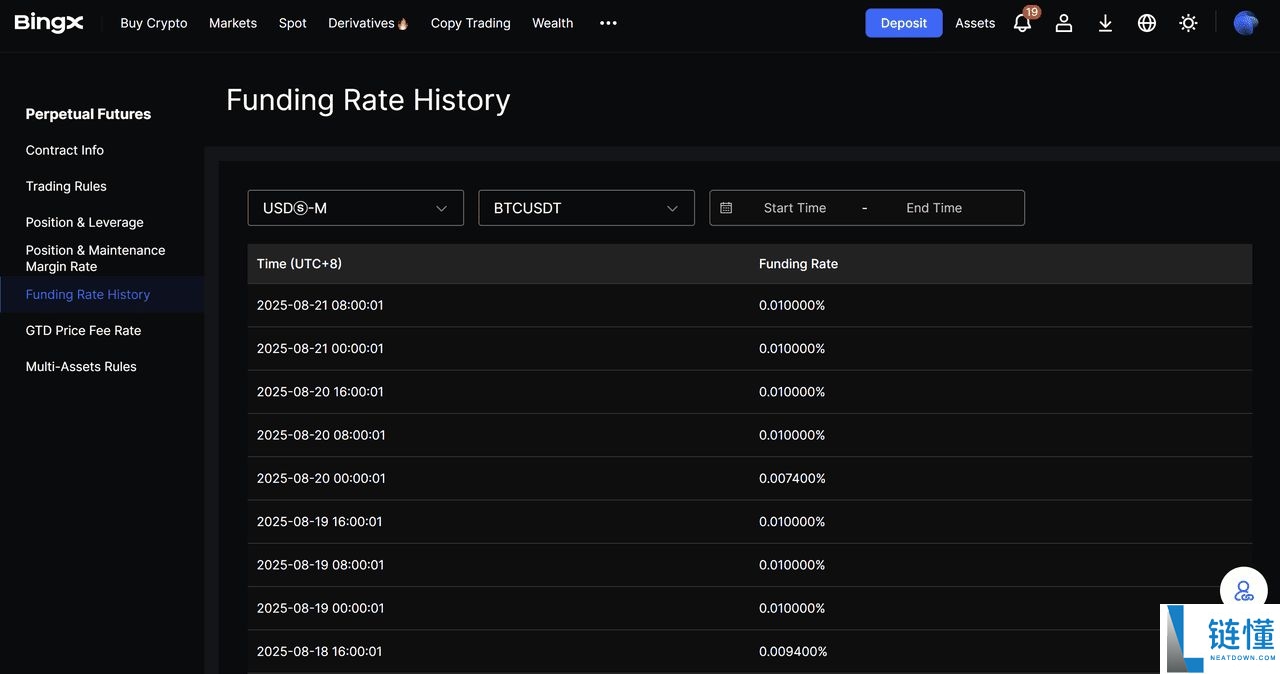Select GTD Price Fee Rate in the sidebar
Screen dimensions: 1280x674
click(83, 330)
